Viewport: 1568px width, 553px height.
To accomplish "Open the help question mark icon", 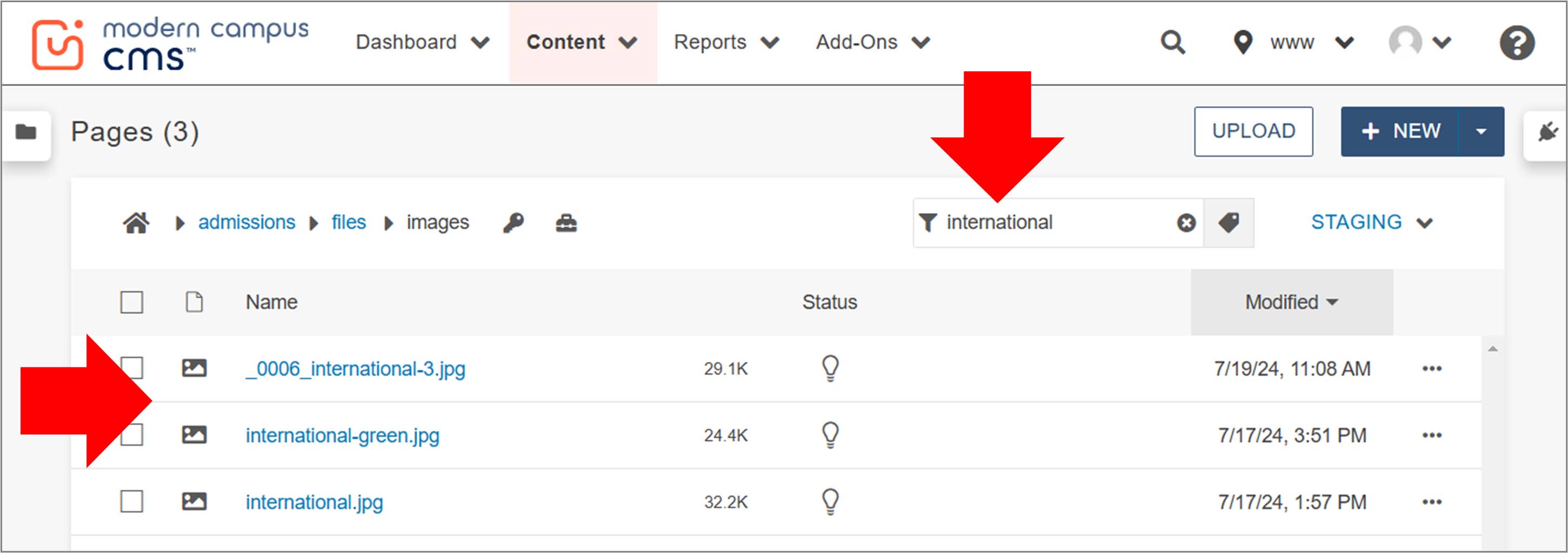I will tap(1516, 43).
